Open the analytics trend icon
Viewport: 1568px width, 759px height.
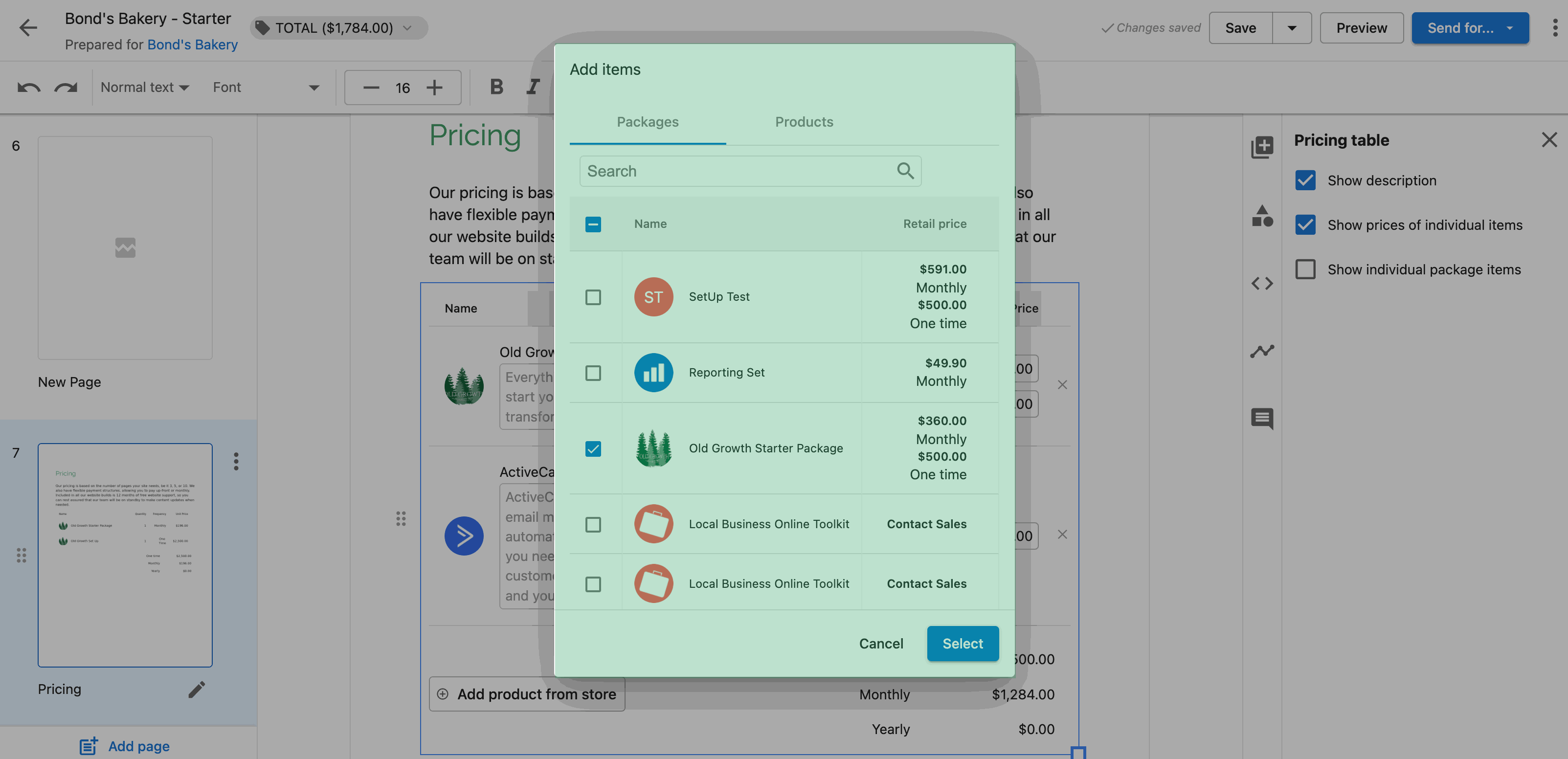[x=1262, y=351]
